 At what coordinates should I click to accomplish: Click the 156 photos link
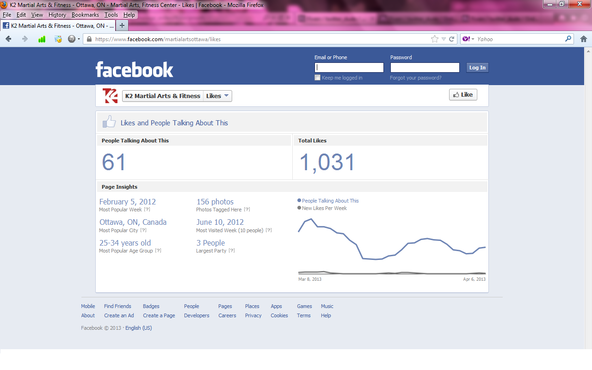click(215, 202)
